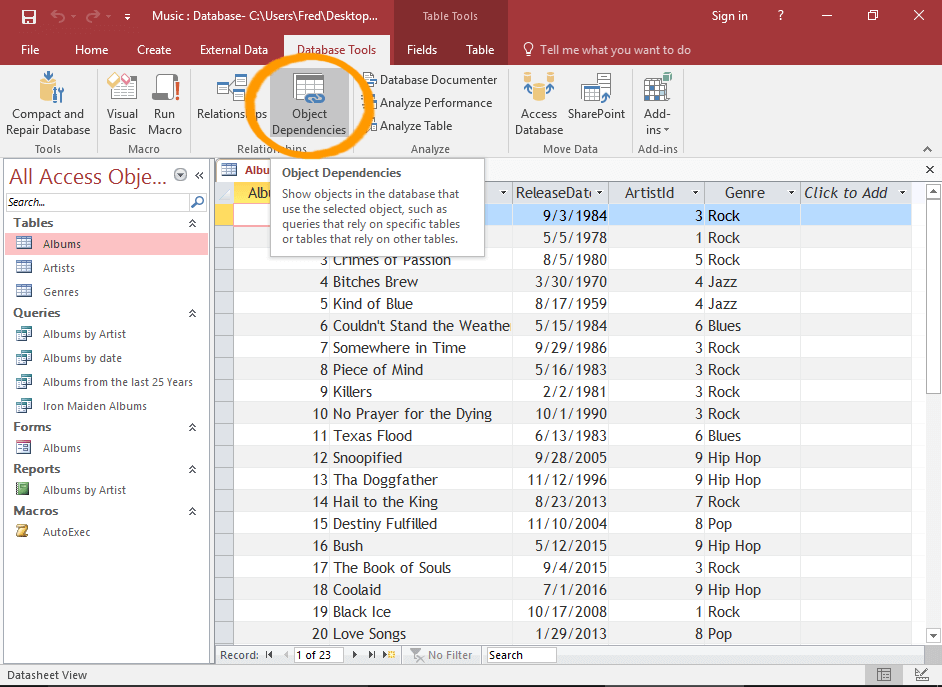Open Iron Maiden Albums query
This screenshot has height=687, width=942.
94,406
